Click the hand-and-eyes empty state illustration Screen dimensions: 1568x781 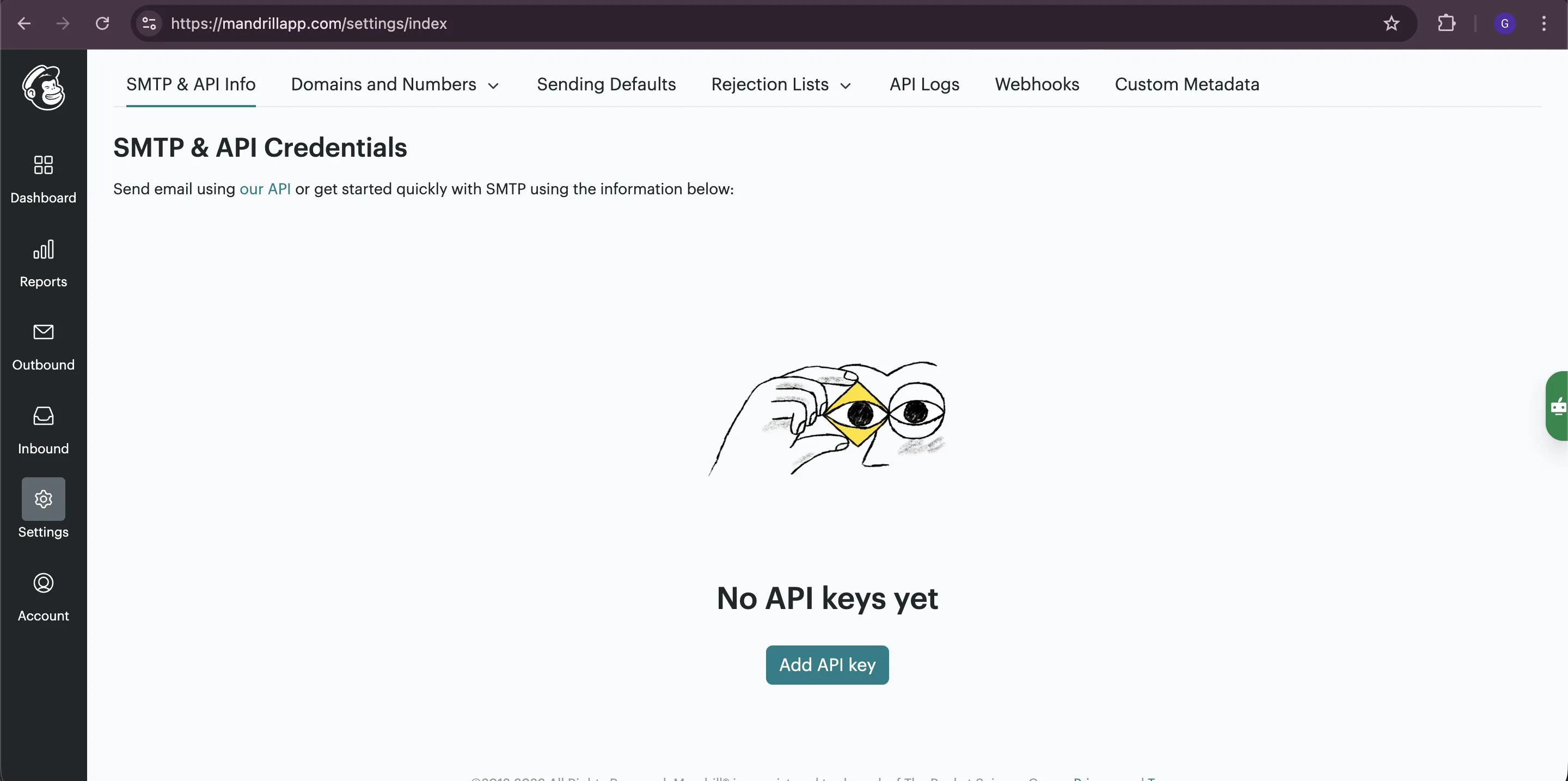827,419
